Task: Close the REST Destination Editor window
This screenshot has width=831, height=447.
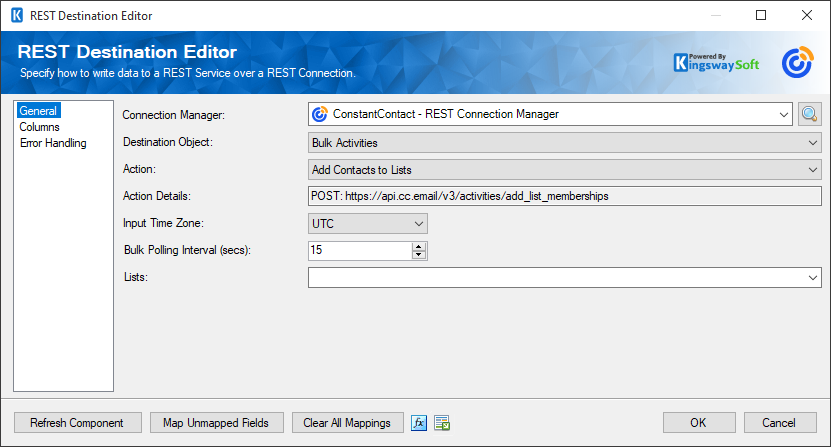Action: (x=807, y=15)
